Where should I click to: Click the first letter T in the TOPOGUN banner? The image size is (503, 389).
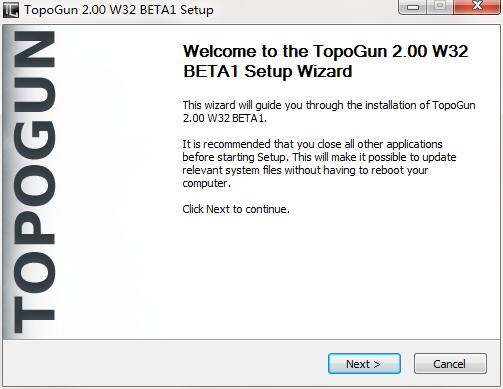34,315
